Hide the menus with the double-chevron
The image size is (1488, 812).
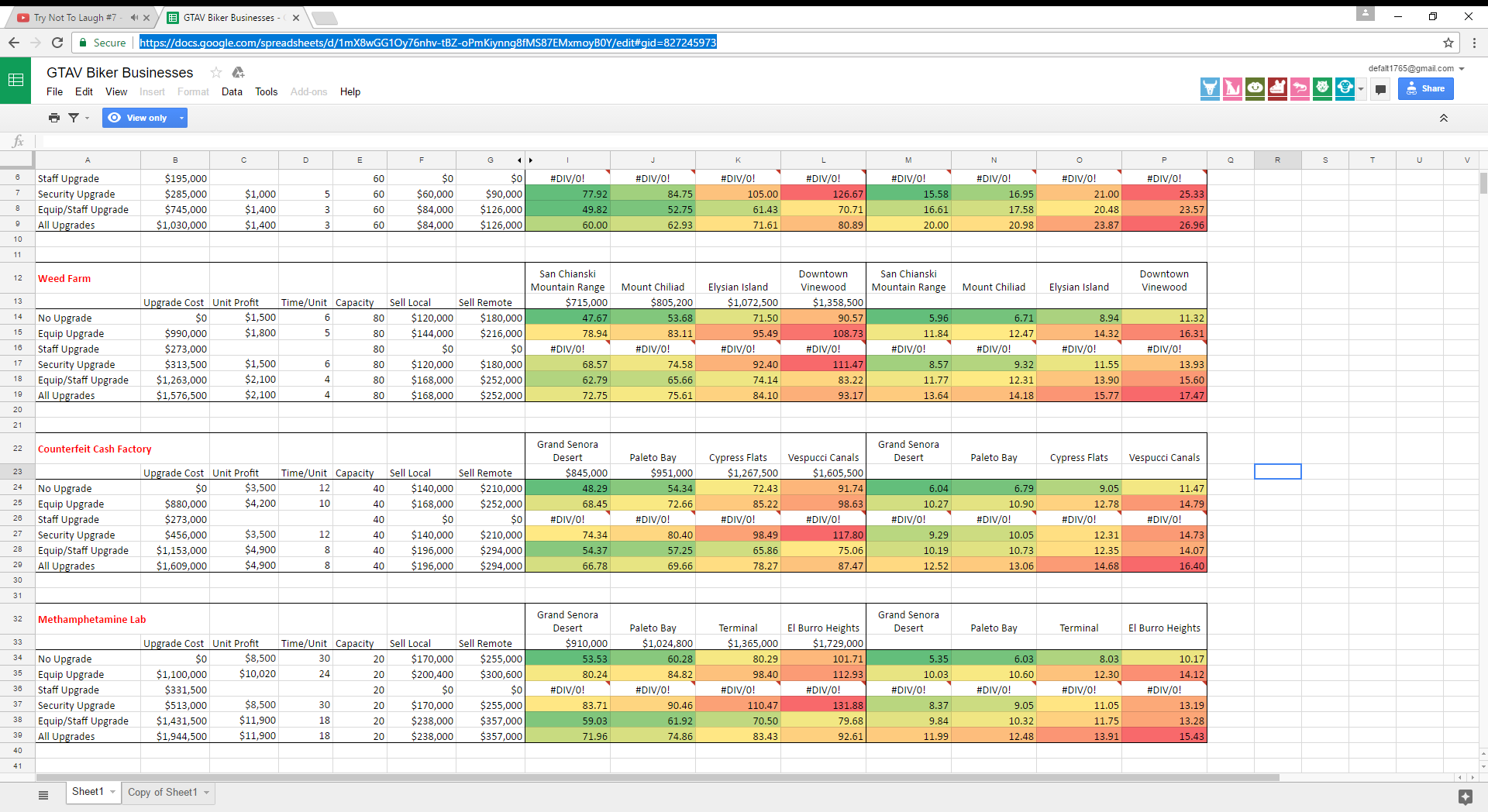(1444, 118)
